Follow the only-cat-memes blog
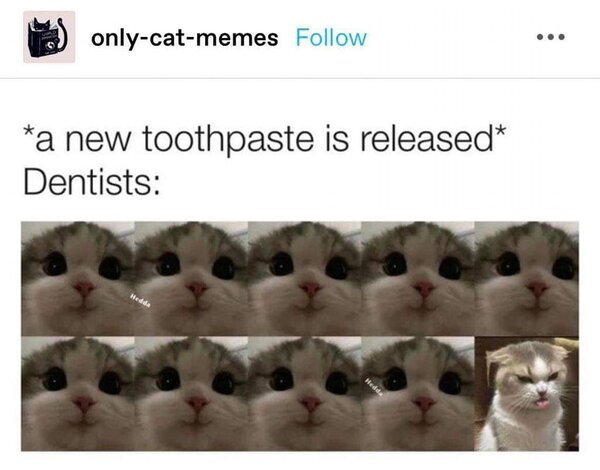The image size is (600, 470). pos(331,38)
